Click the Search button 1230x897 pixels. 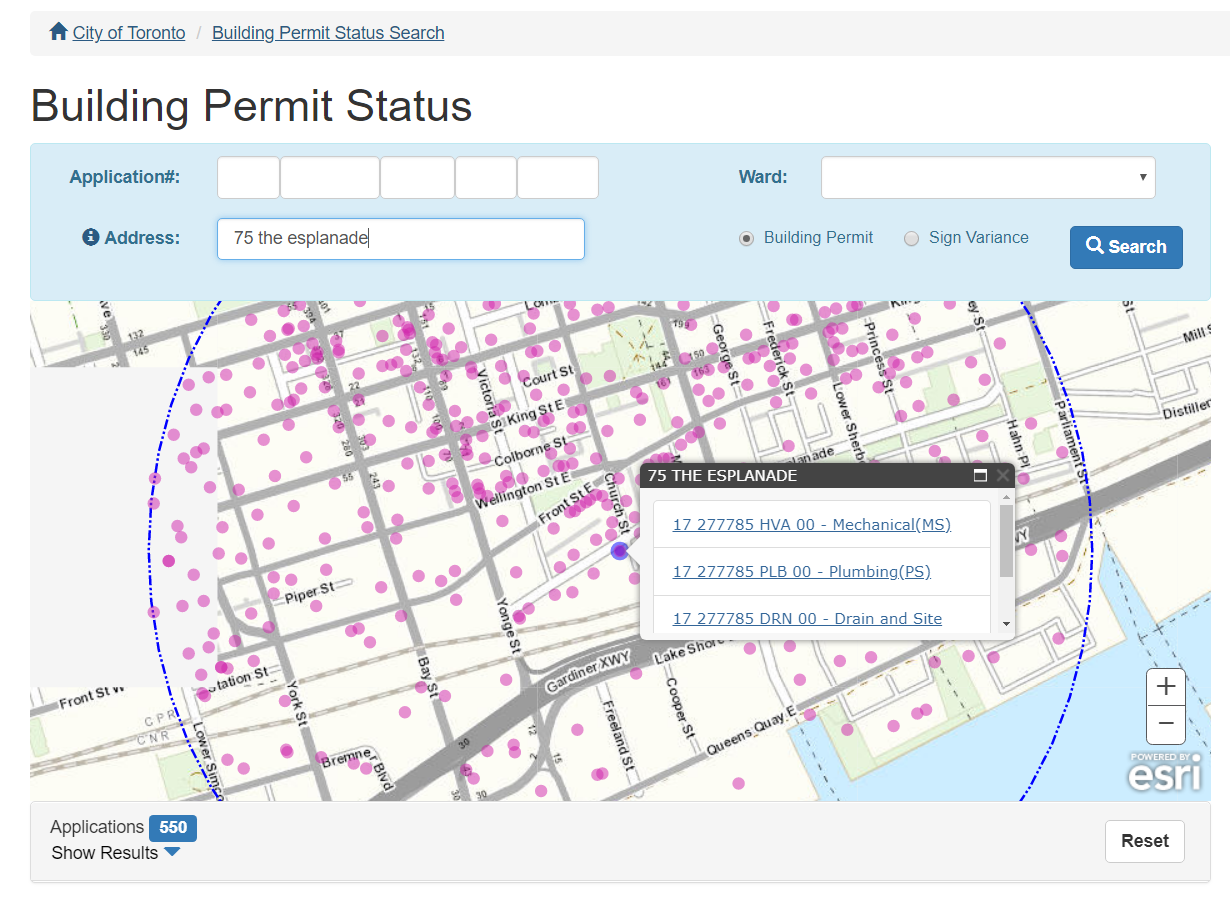(x=1126, y=247)
